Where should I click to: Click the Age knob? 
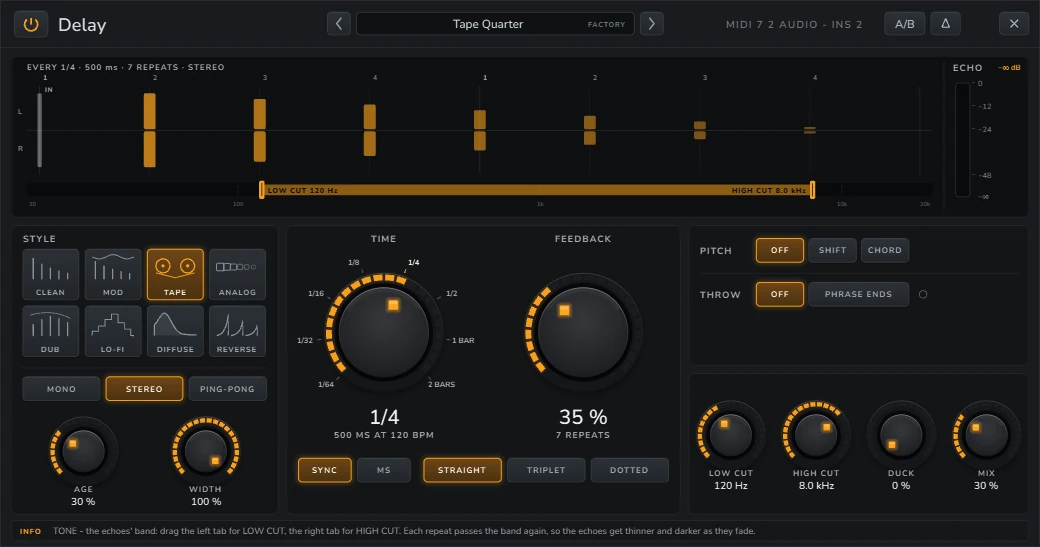coord(83,451)
